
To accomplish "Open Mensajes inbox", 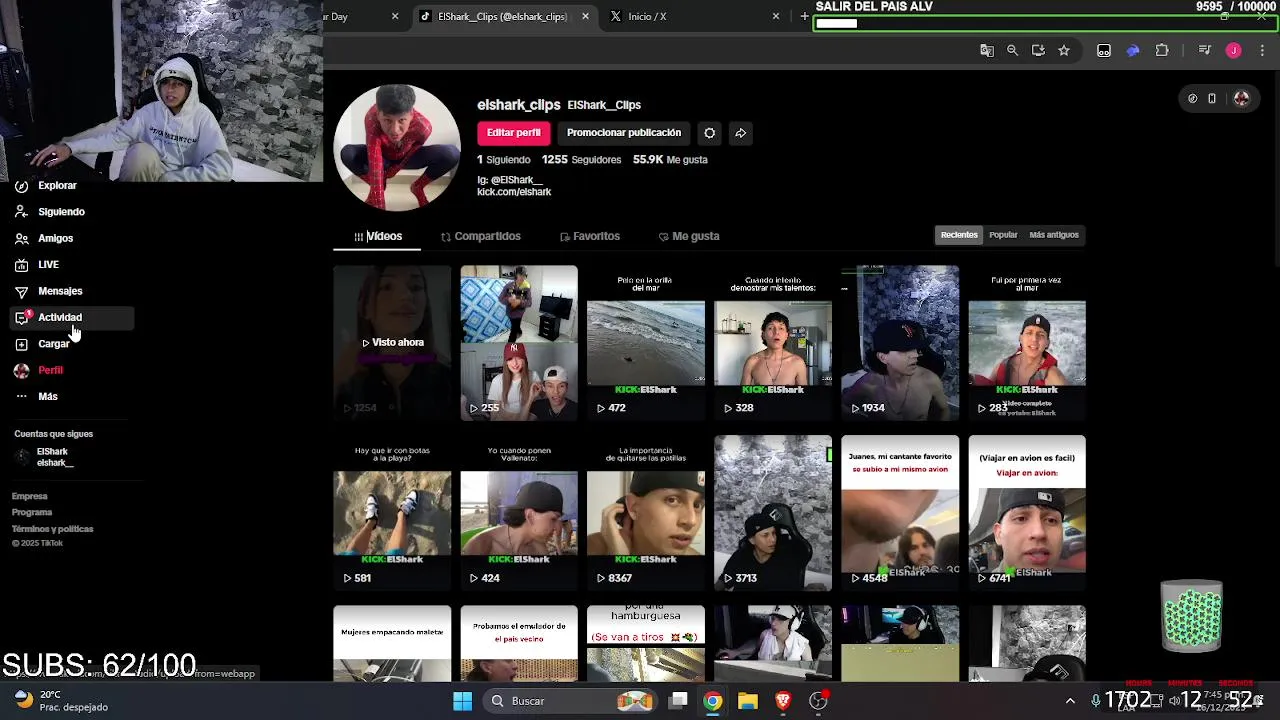I will click(x=60, y=291).
